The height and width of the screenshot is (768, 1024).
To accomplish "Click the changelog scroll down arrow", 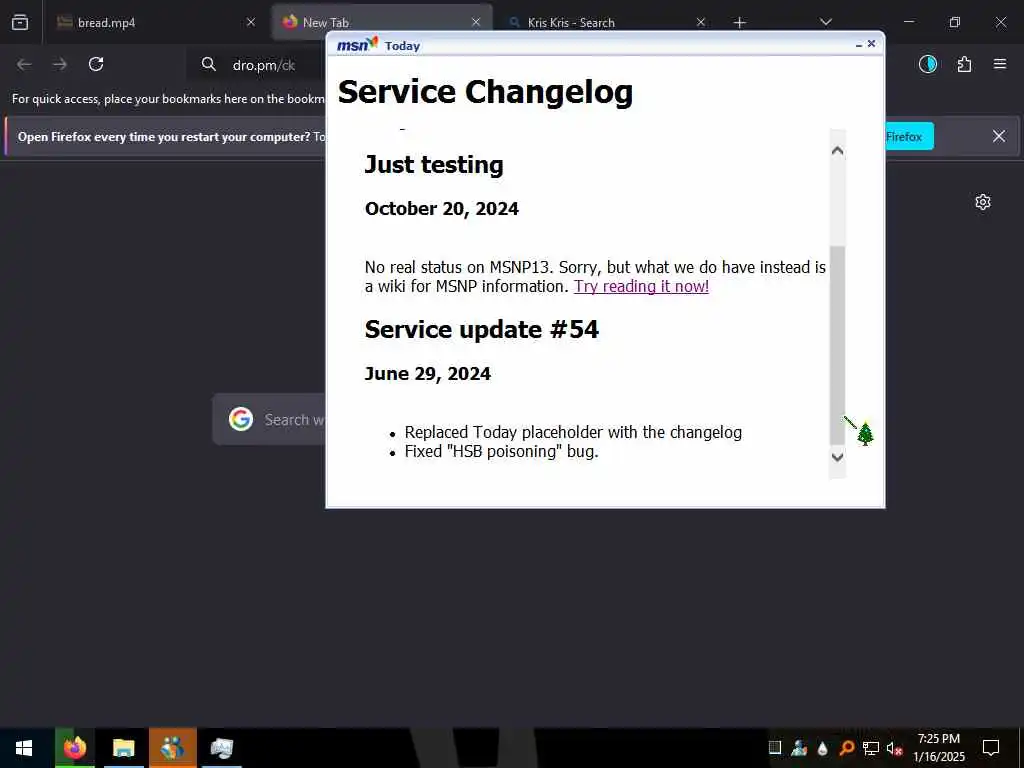I will pos(837,457).
